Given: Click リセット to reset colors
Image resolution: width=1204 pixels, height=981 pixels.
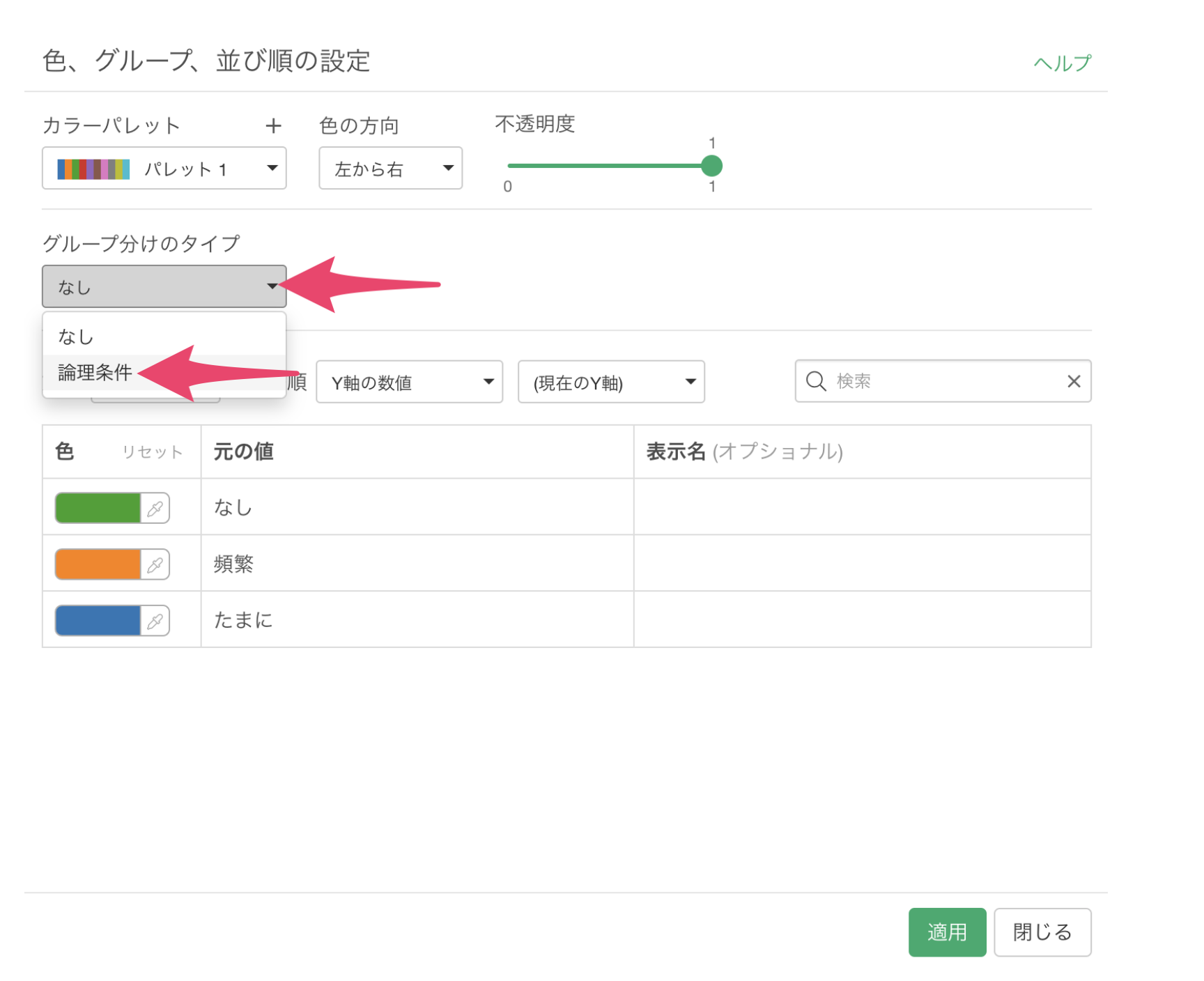Looking at the screenshot, I should [152, 452].
